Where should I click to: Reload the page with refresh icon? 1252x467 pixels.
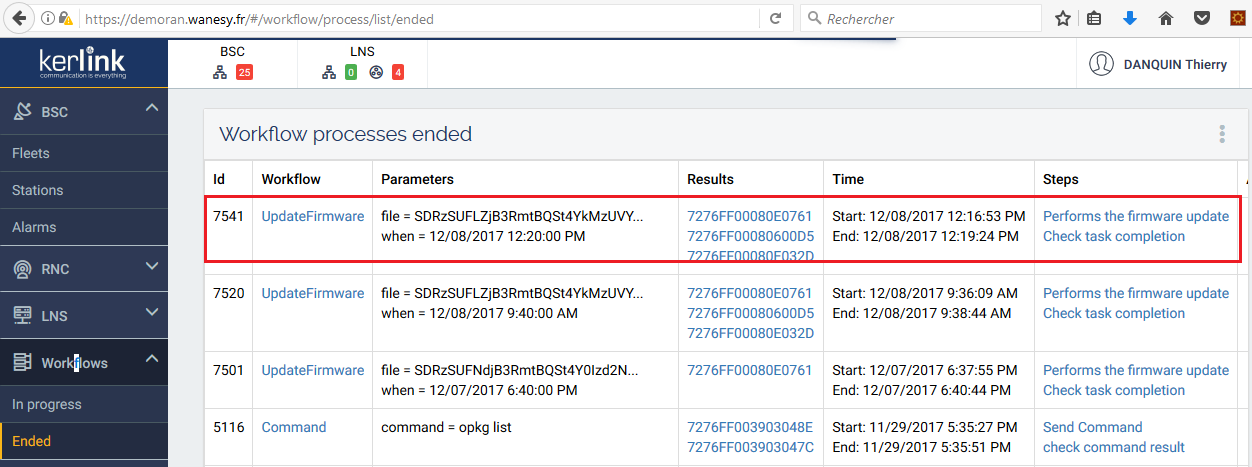775,19
